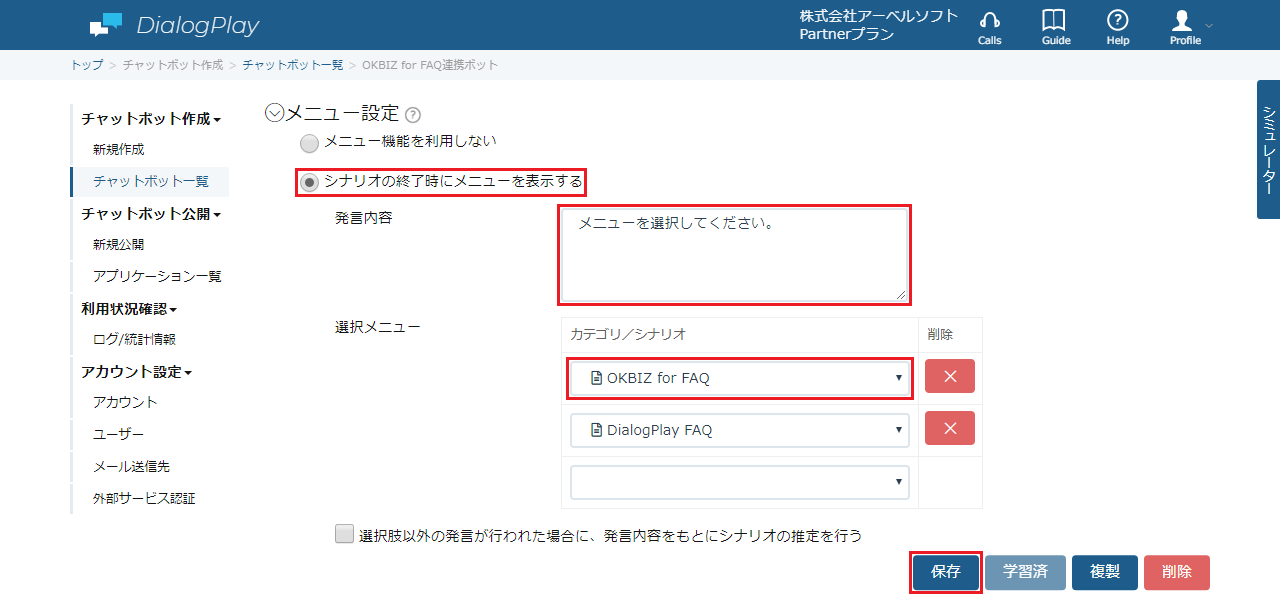Open アカウント in sidebar

tap(125, 402)
